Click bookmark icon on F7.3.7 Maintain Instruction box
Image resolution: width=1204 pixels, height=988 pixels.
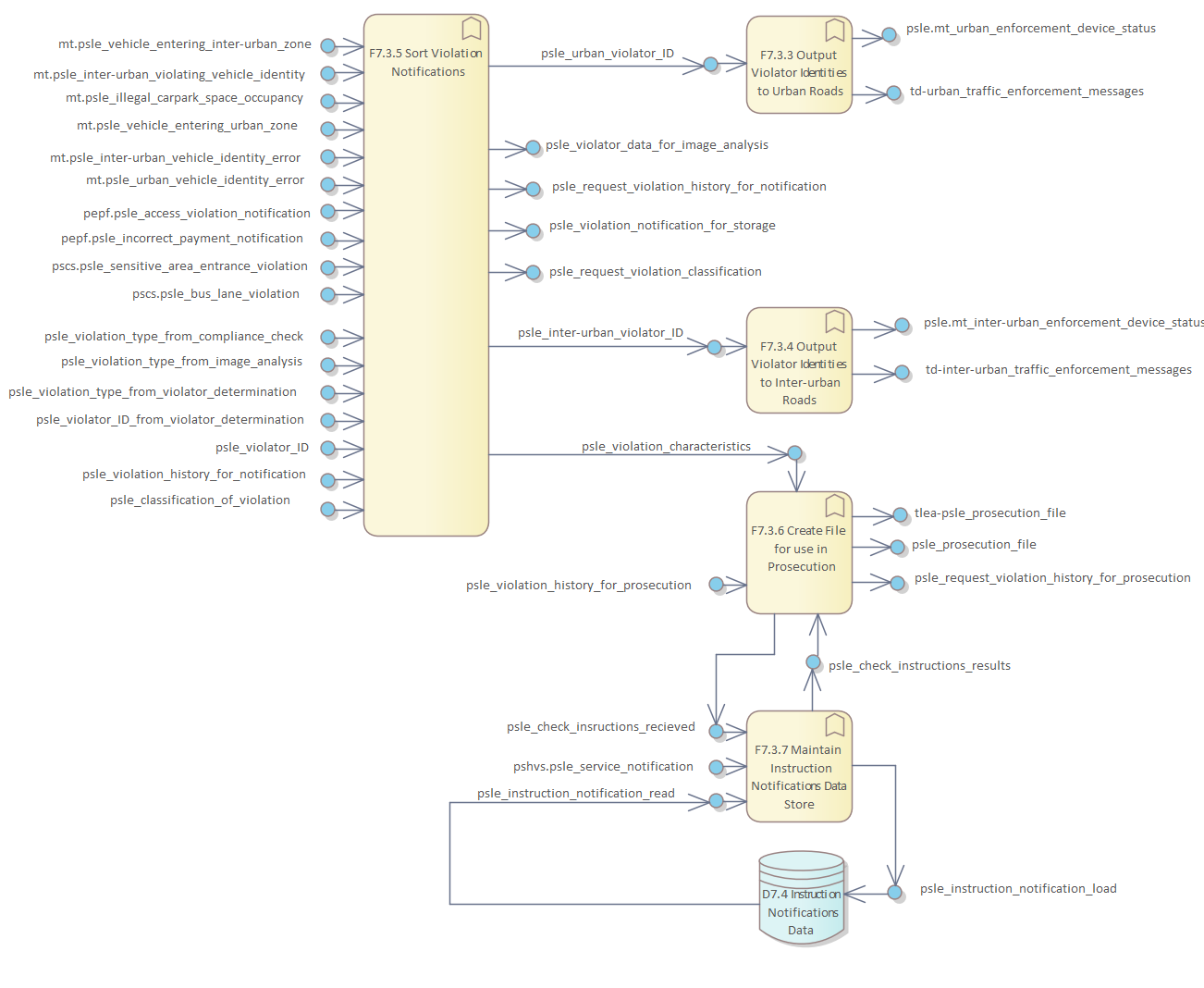pyautogui.click(x=835, y=724)
